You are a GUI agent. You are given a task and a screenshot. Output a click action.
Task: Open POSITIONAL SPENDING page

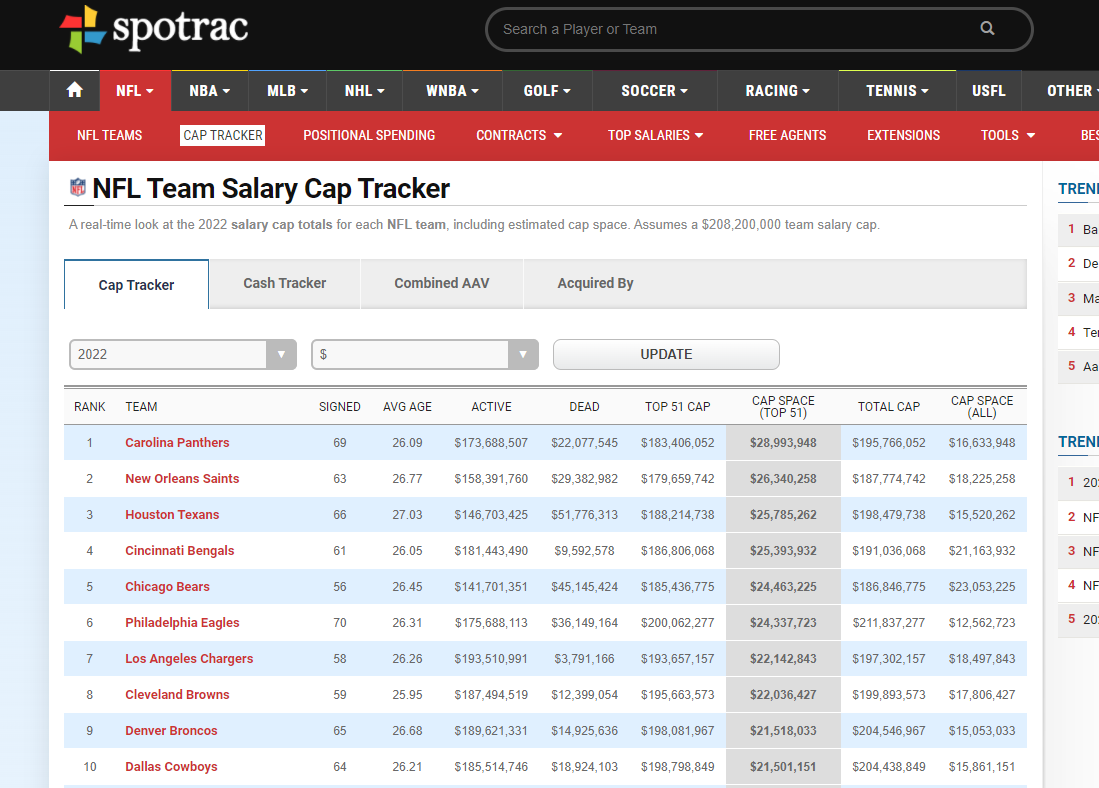(369, 135)
